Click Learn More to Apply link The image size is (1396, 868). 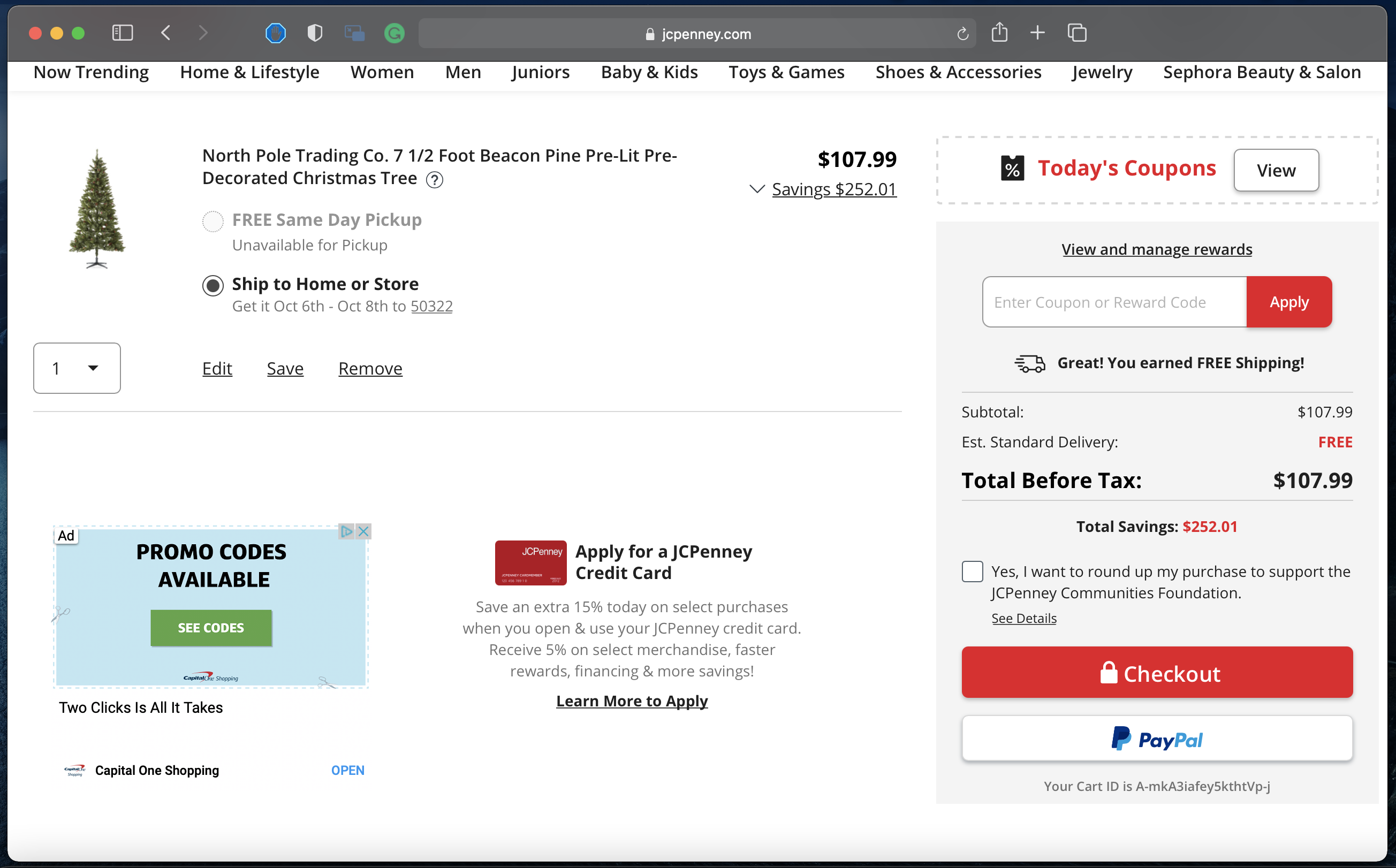[632, 702]
